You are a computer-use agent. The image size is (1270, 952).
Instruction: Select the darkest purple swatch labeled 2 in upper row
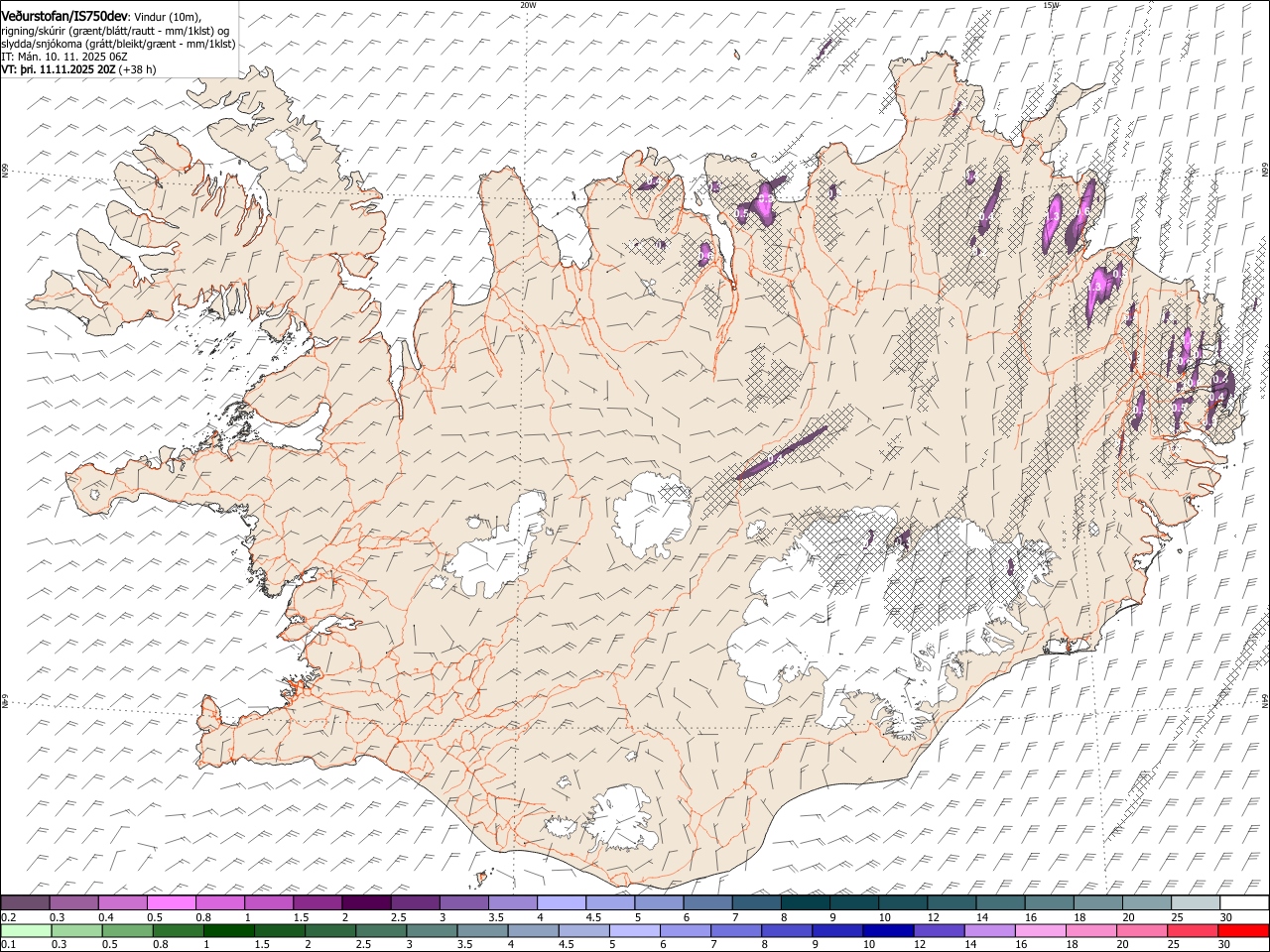tap(366, 903)
